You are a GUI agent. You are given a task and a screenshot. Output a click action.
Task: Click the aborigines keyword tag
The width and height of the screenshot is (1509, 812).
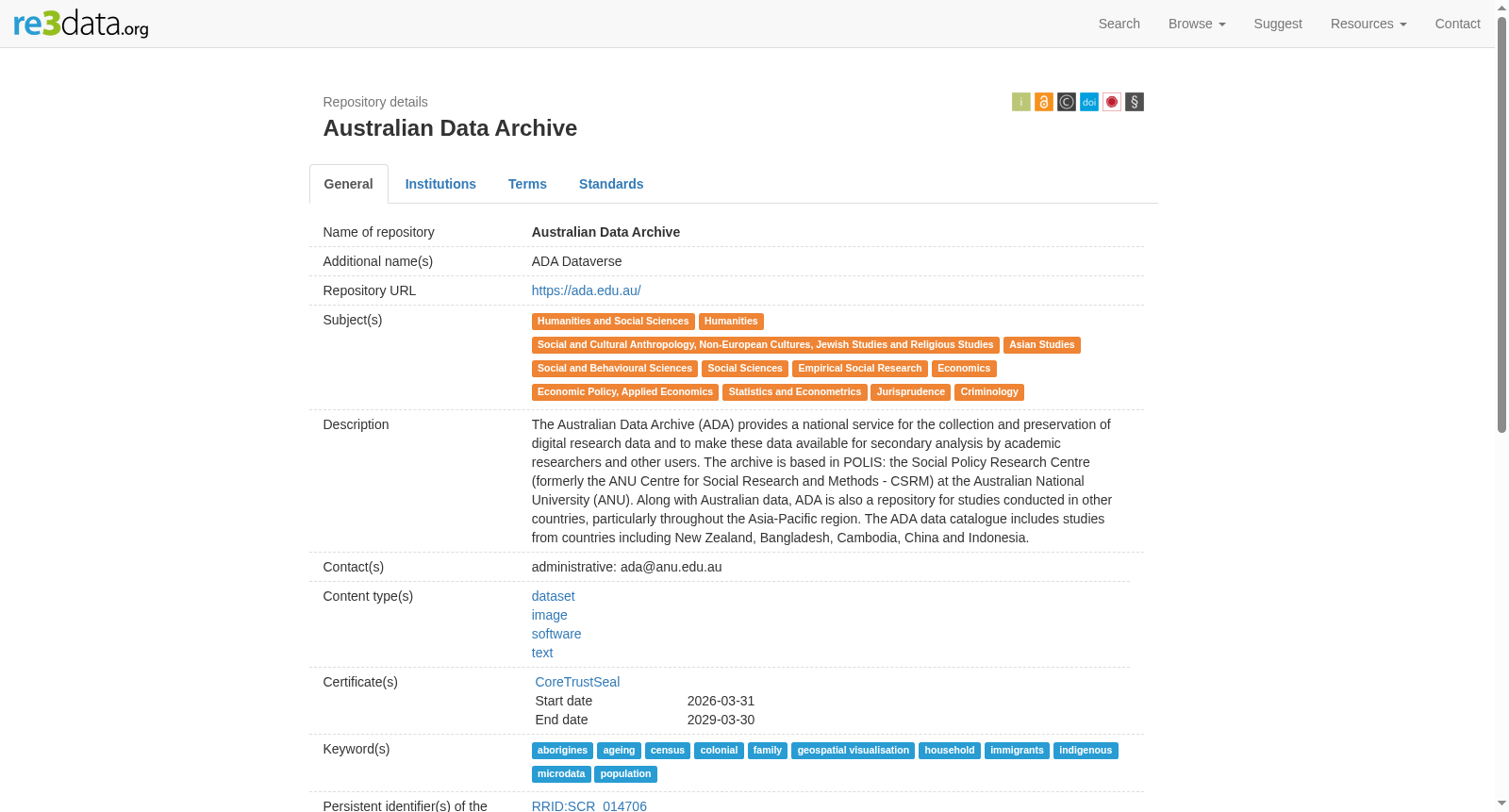pos(563,751)
